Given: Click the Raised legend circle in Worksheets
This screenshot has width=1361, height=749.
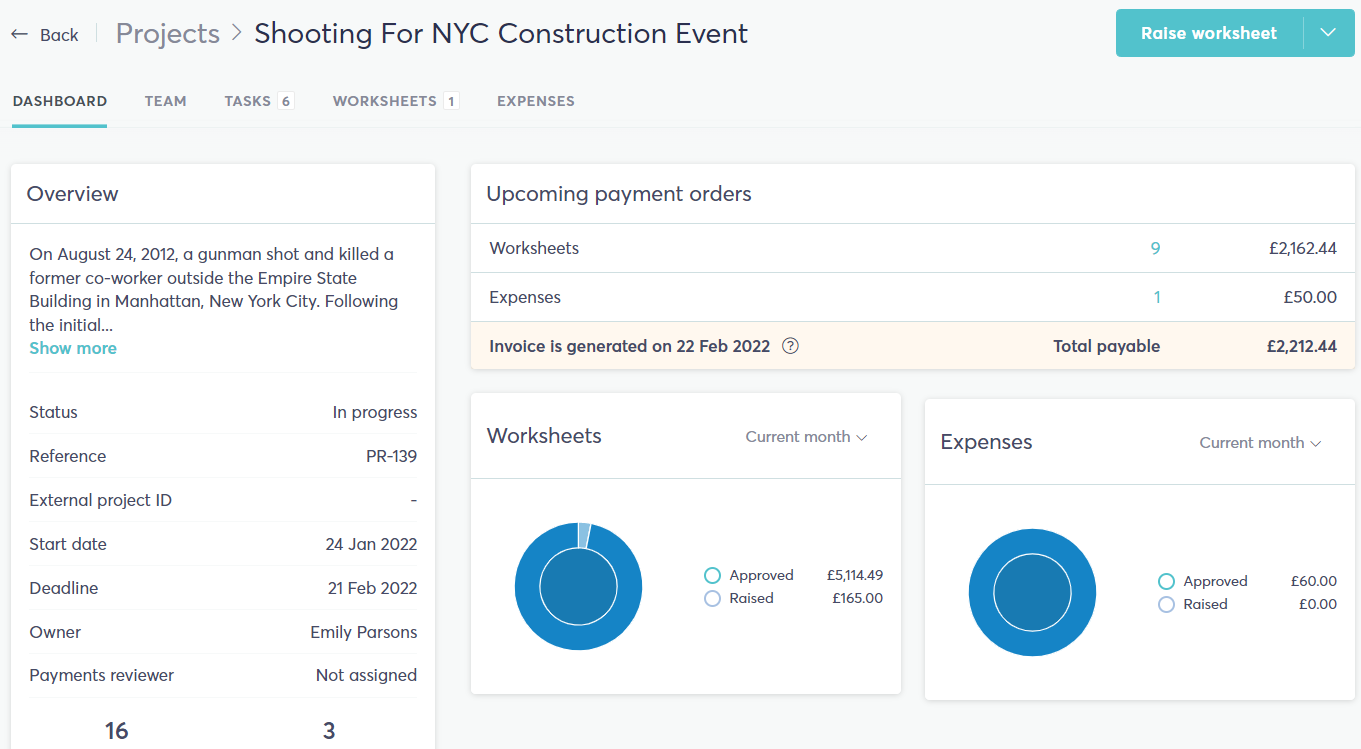Looking at the screenshot, I should 712,599.
